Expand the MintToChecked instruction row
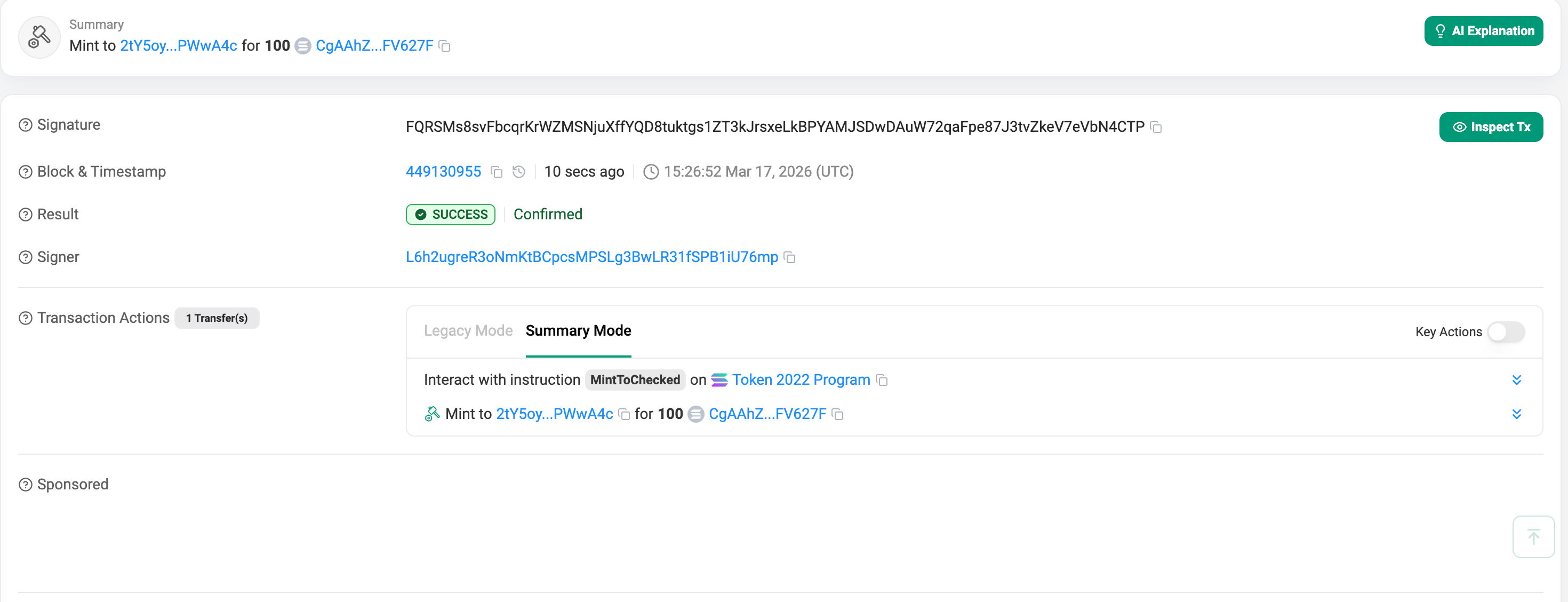The image size is (1568, 602). pos(1516,380)
